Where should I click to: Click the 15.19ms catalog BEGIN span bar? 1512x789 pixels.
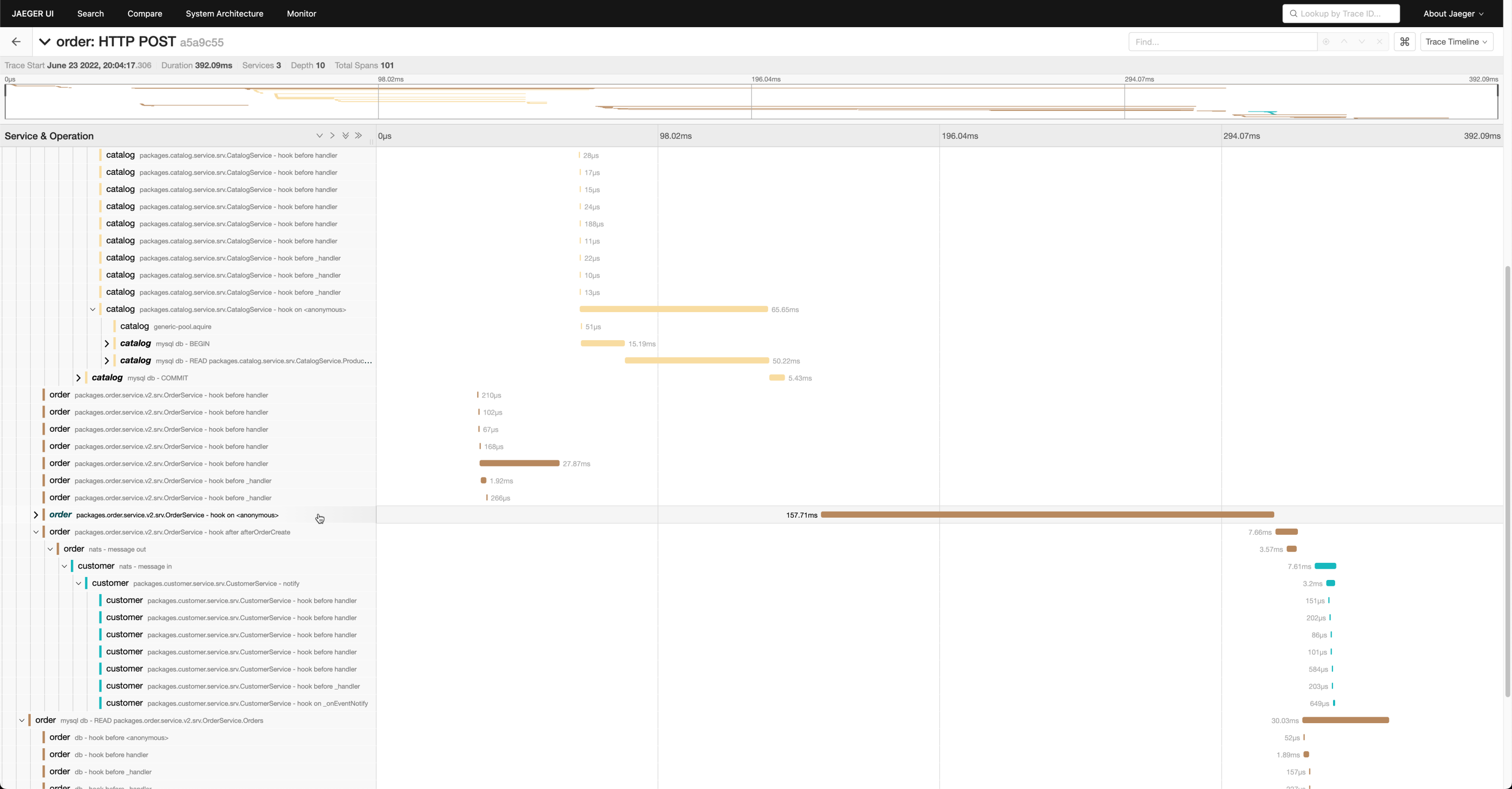point(603,343)
